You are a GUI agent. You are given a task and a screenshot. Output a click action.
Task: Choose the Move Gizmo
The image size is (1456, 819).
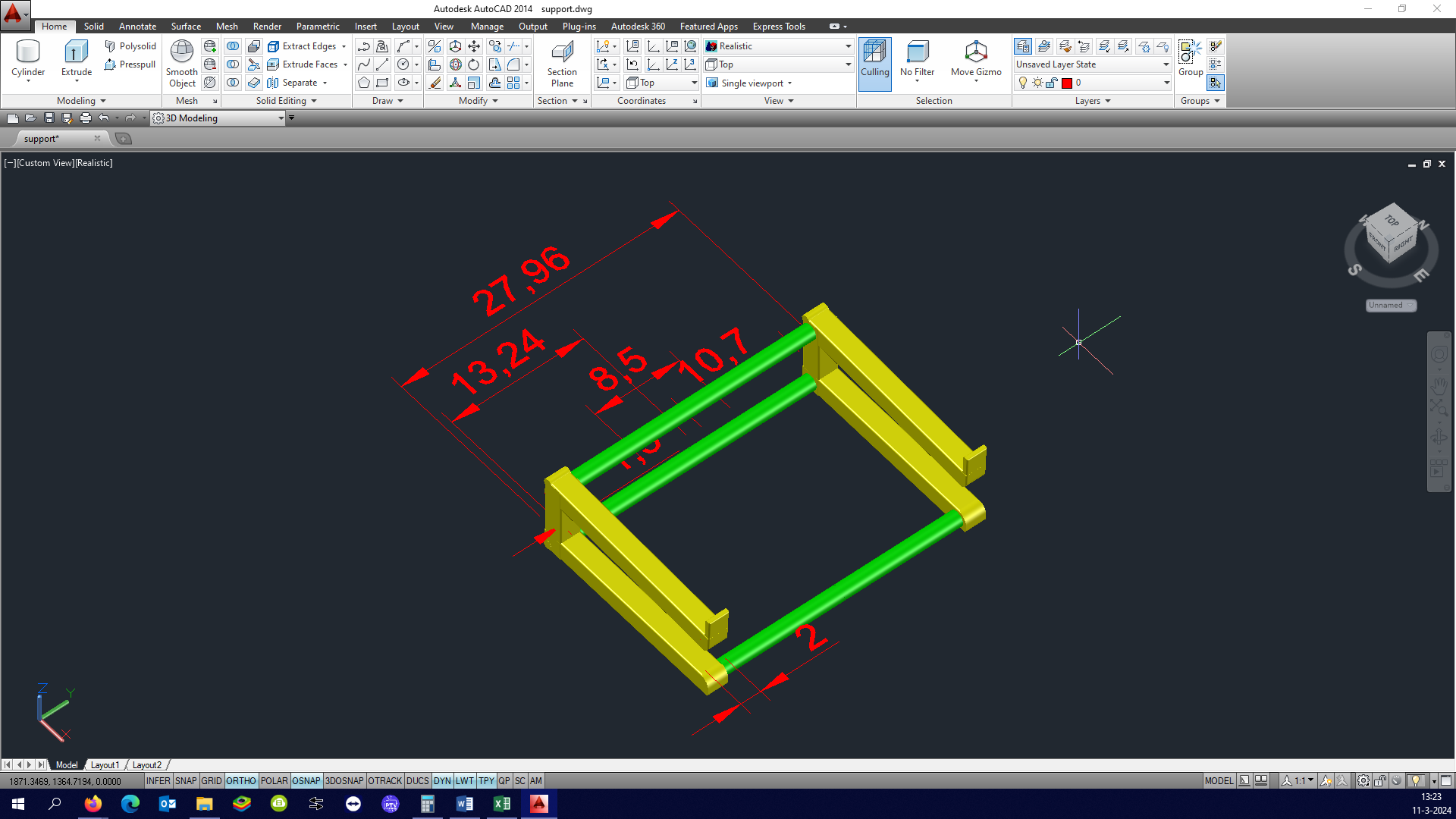pyautogui.click(x=976, y=61)
